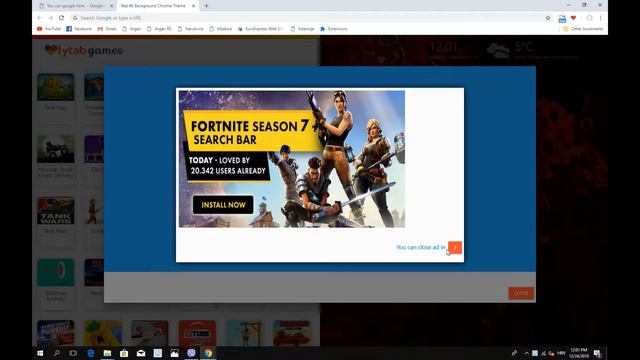Viewport: 640px width, 360px height.
Task: Switch to the 'You can google here' tab
Action: [76, 6]
